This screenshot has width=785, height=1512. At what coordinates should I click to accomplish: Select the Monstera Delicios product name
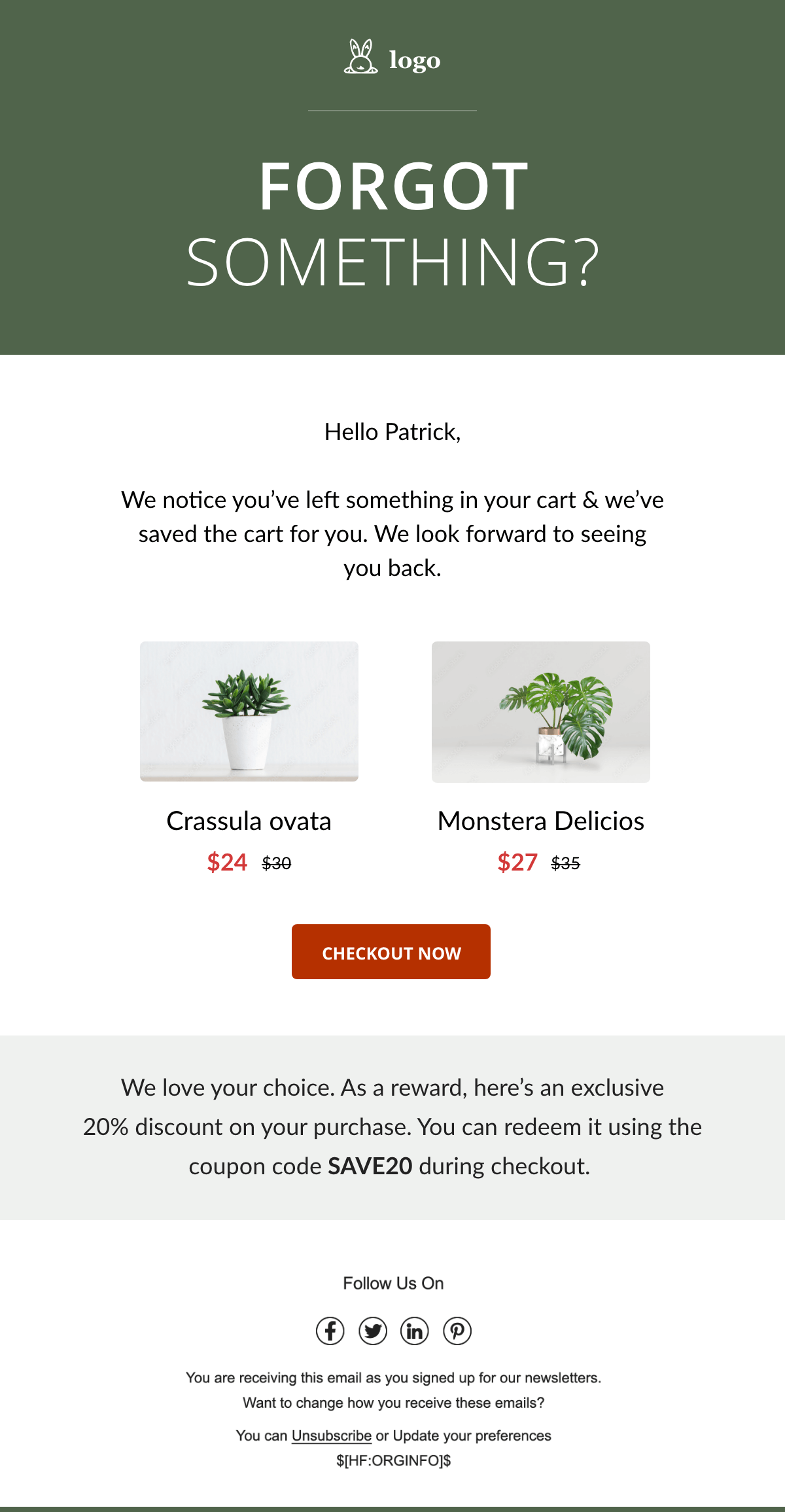click(541, 821)
